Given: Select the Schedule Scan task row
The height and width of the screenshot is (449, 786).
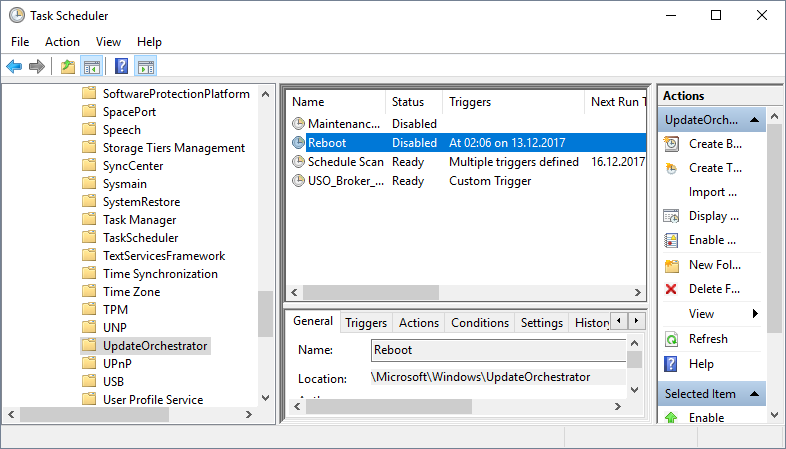Looking at the screenshot, I should (x=345, y=161).
